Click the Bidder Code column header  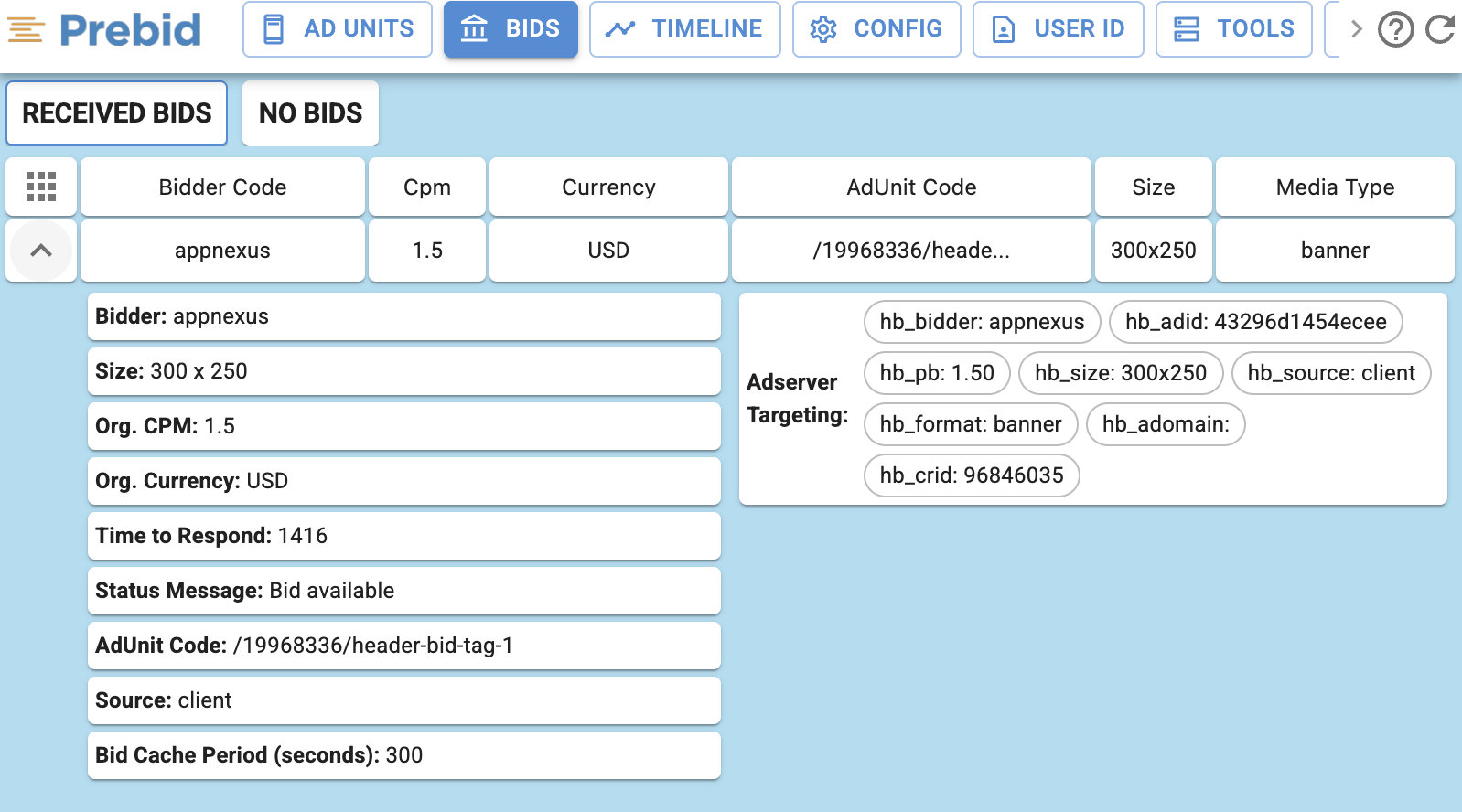click(223, 187)
